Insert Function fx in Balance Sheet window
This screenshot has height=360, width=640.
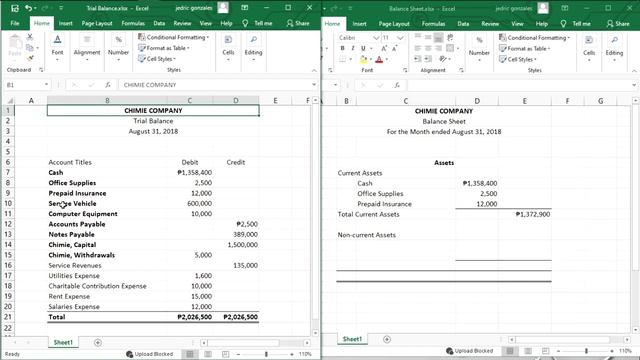pos(397,85)
